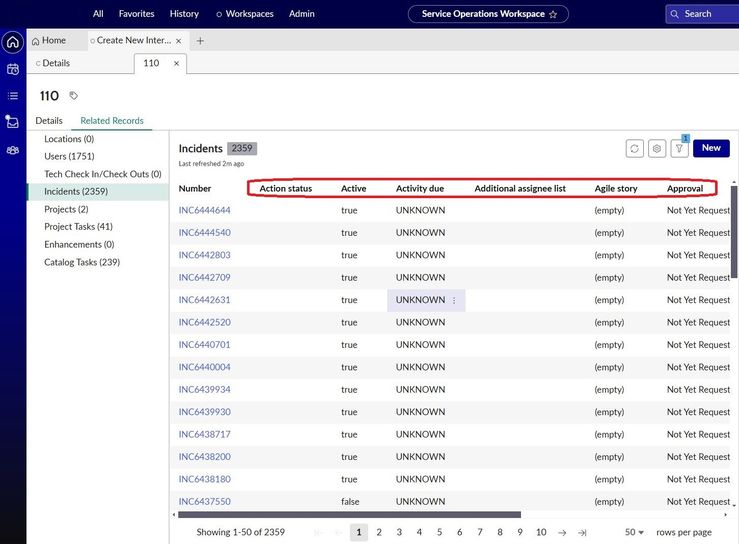
Task: Select Incidents (2359) related list
Action: tap(98, 191)
